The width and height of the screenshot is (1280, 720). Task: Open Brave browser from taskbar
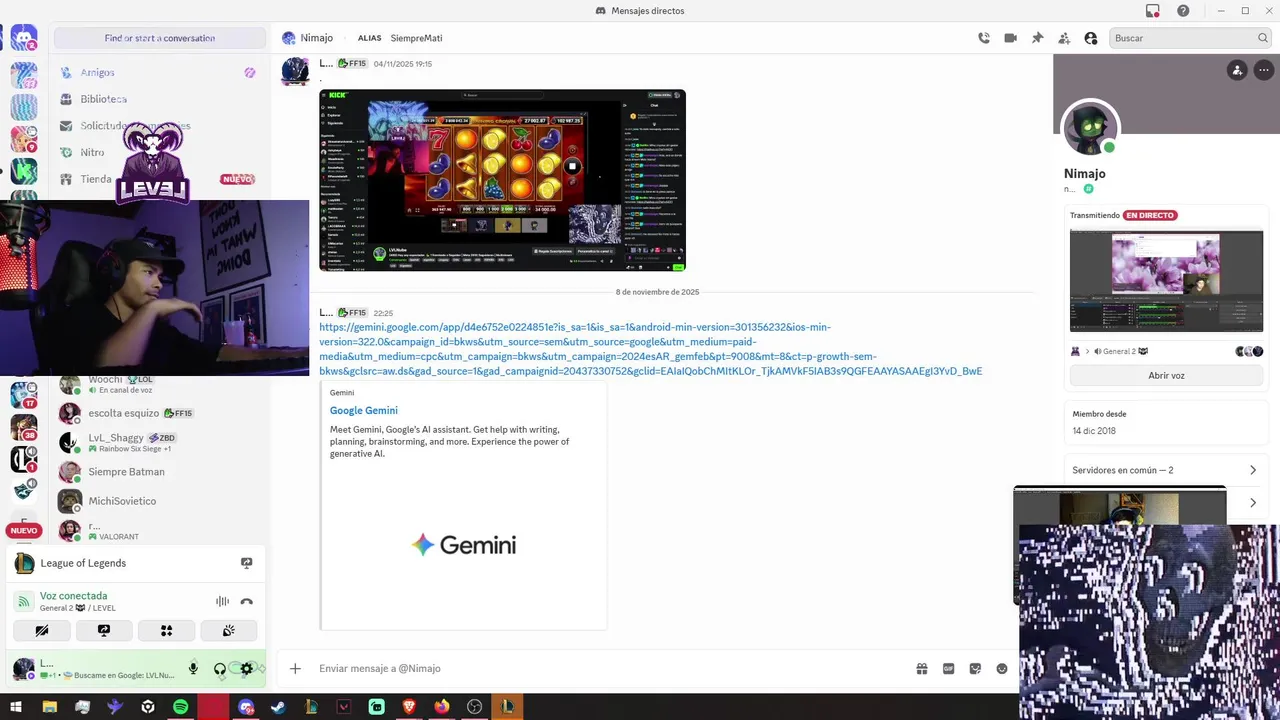409,707
